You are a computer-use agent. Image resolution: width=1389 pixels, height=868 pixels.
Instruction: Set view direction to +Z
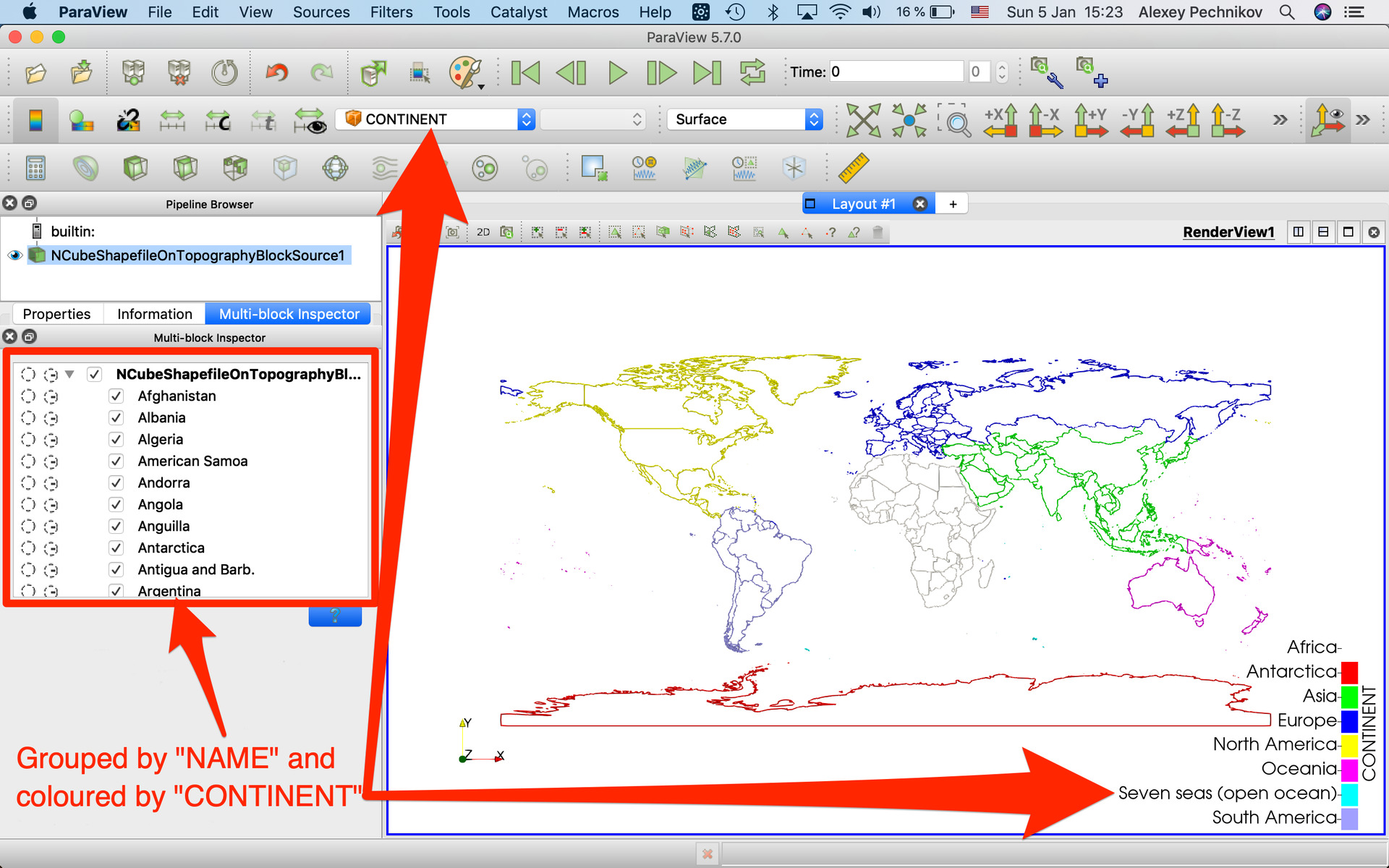1182,120
